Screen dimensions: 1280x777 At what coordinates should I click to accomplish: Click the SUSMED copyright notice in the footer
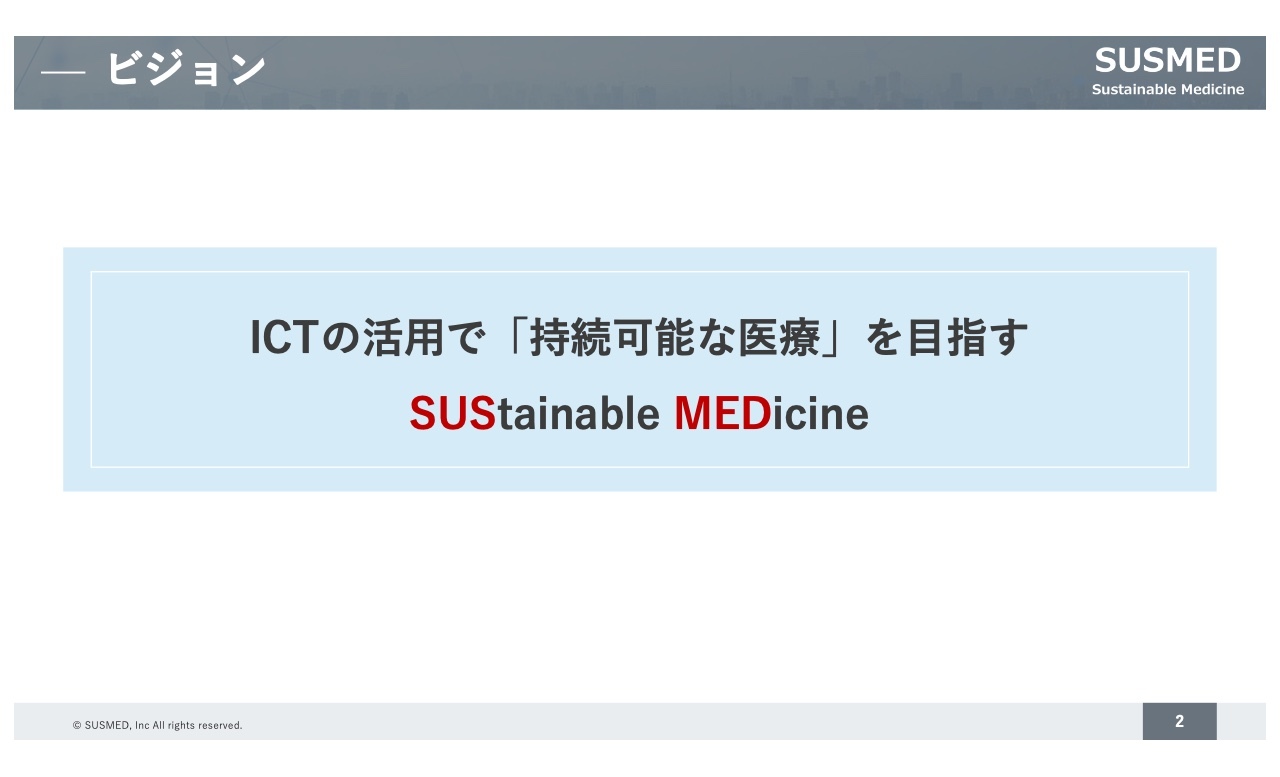coord(157,725)
